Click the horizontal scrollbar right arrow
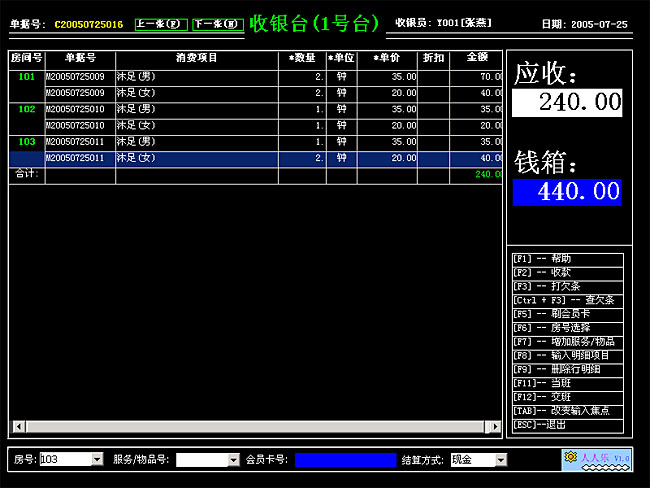Screen dimensions: 650x488 (493, 427)
